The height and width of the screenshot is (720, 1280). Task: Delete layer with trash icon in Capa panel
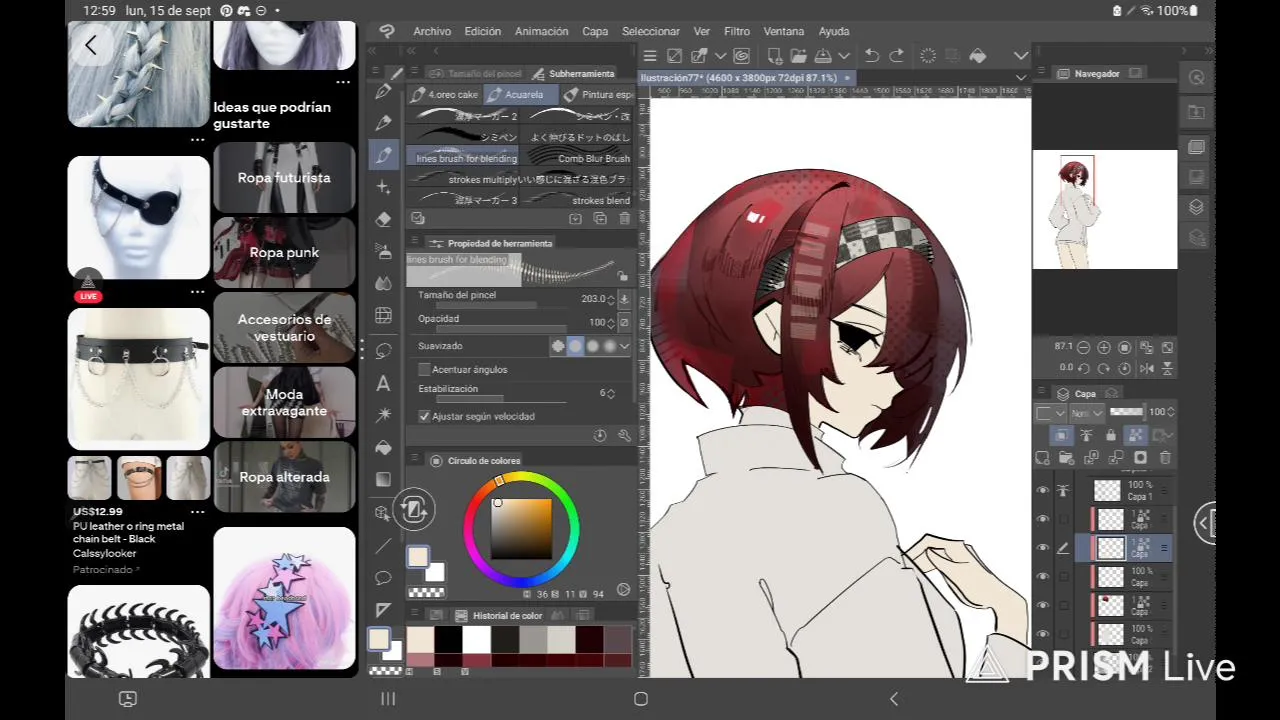(1164, 458)
